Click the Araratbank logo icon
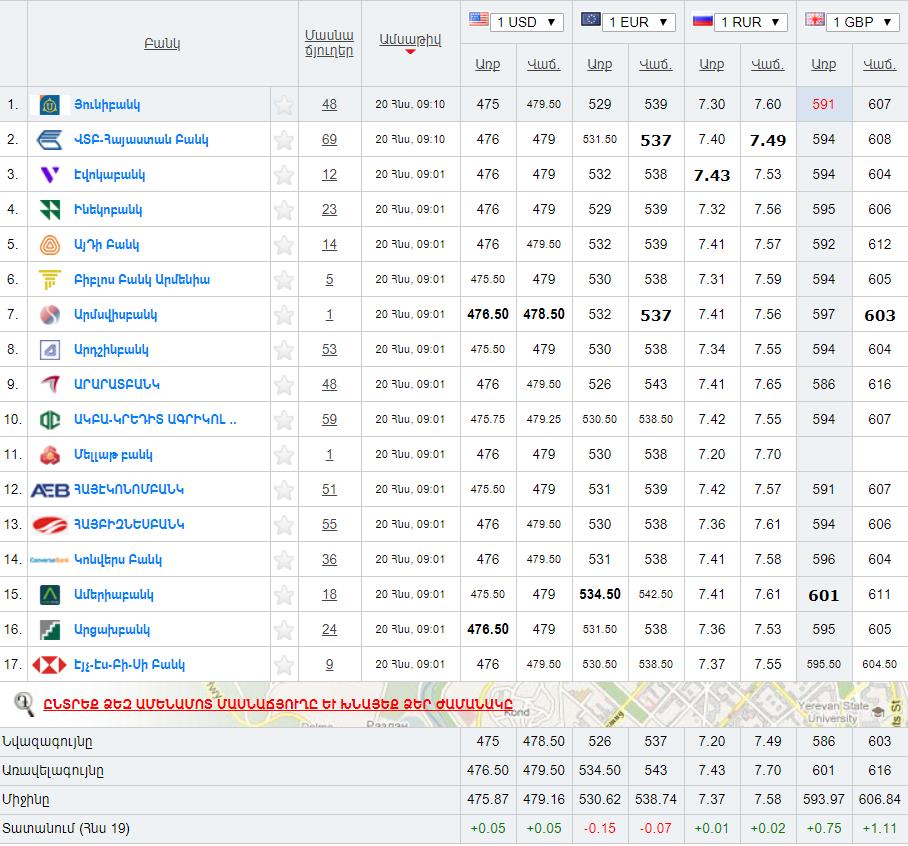This screenshot has width=908, height=846. click(x=49, y=385)
